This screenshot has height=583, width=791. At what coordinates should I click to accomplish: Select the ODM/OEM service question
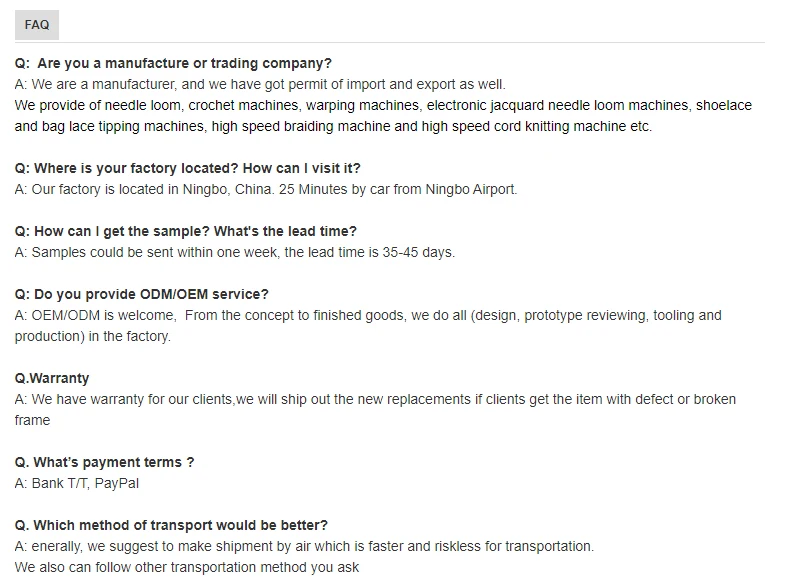(x=141, y=294)
